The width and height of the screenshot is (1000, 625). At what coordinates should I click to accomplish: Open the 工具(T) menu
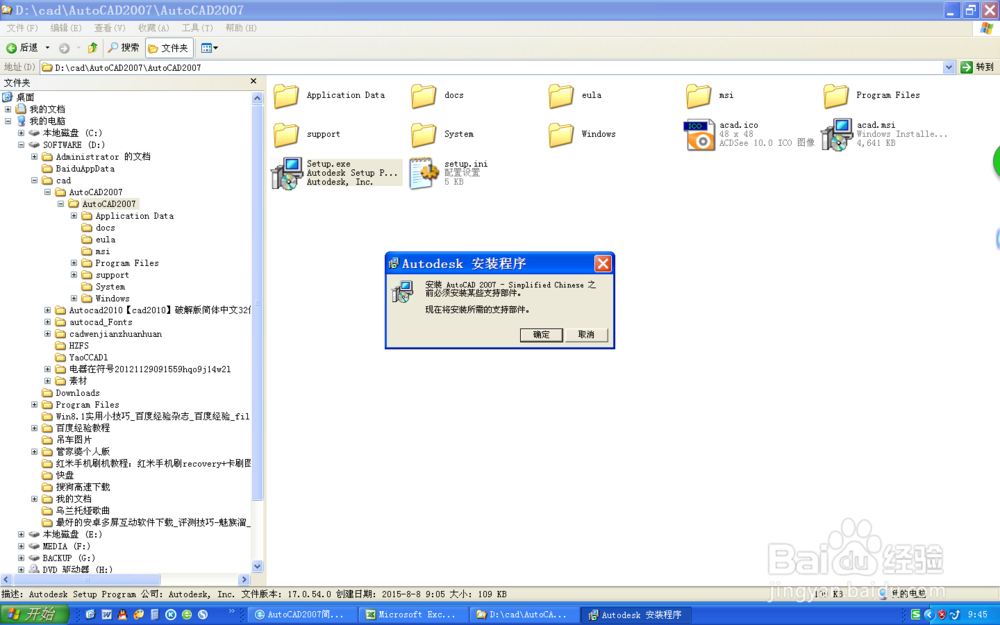point(197,28)
